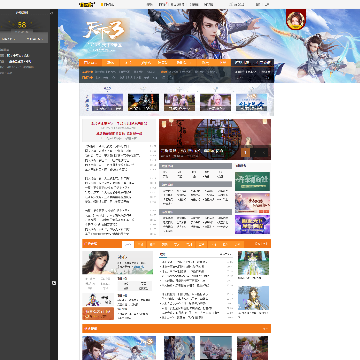
Task: Select carousel slide indicator 1
Action: click(x=245, y=152)
